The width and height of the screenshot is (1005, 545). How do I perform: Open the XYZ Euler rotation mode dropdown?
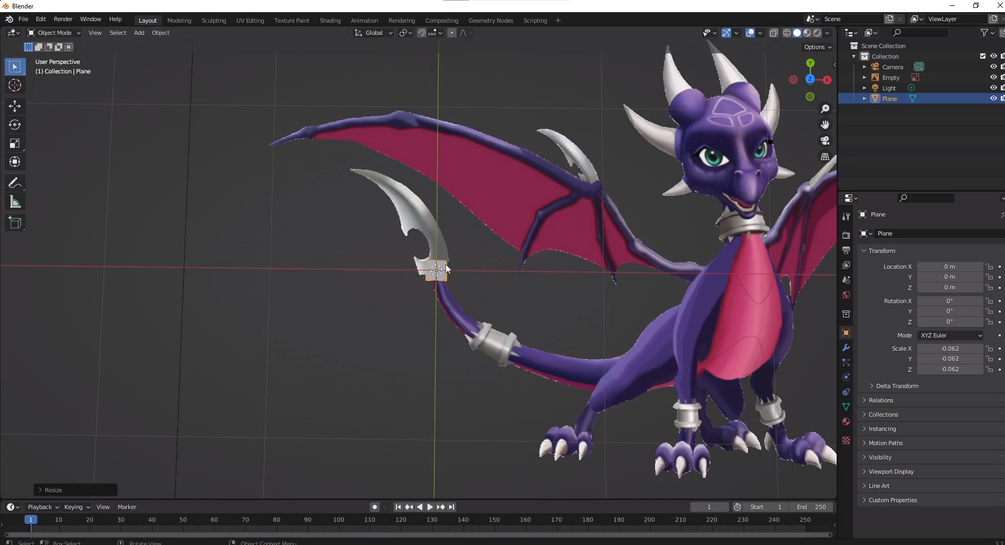[951, 335]
